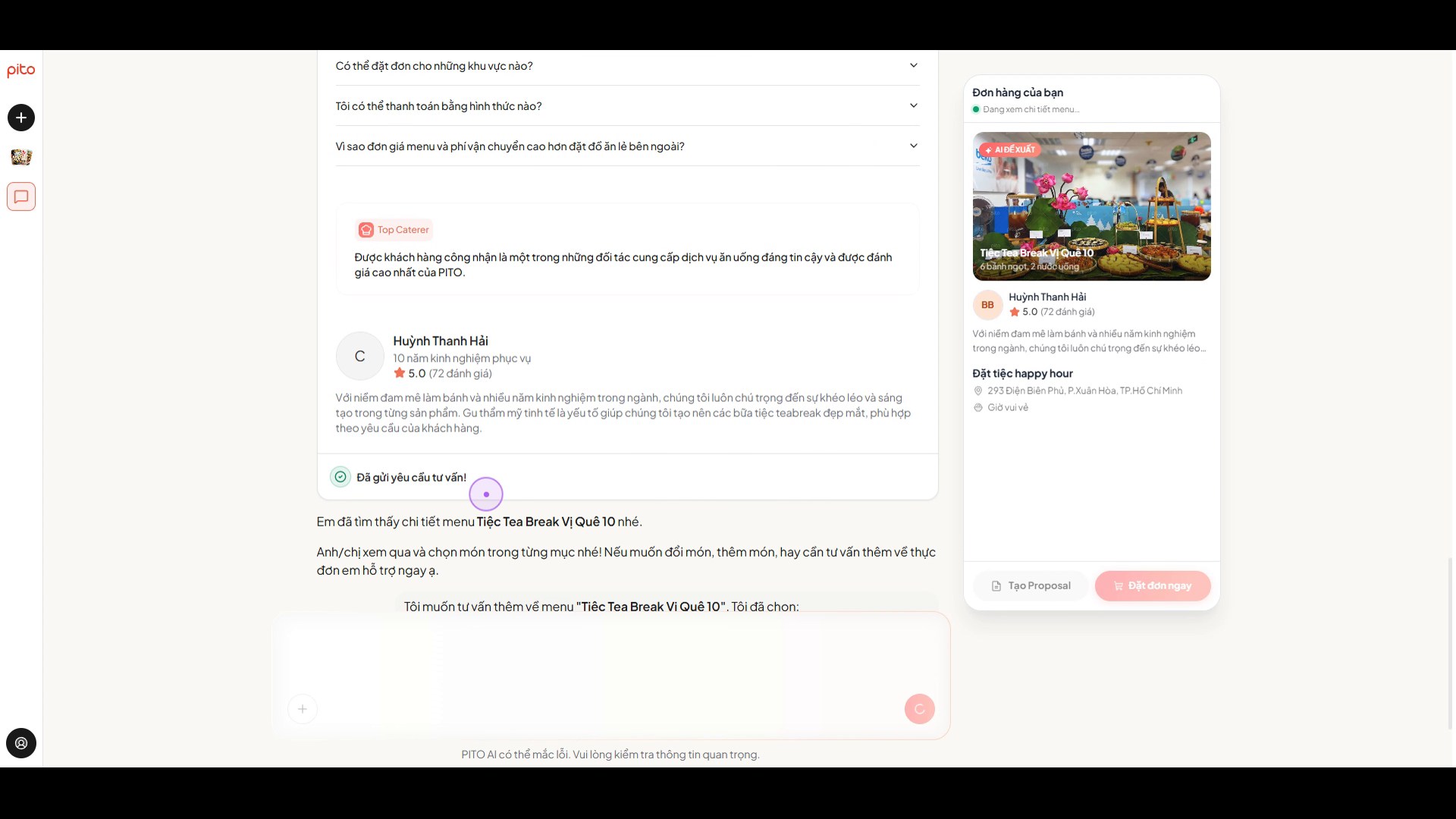Image resolution: width=1456 pixels, height=819 pixels.
Task: Click the pito logo in sidebar
Action: pos(20,71)
